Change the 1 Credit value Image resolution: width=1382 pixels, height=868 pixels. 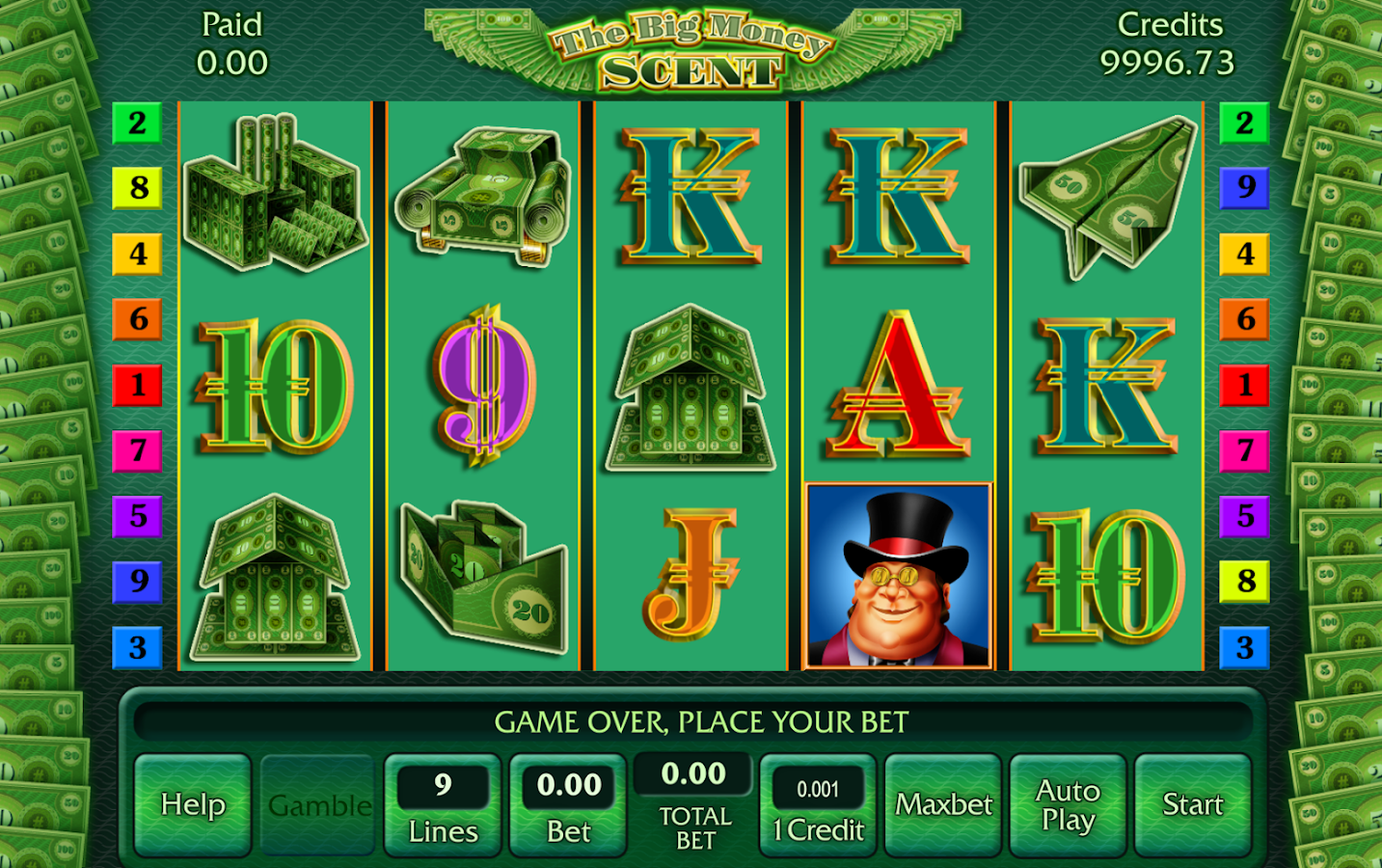[818, 805]
